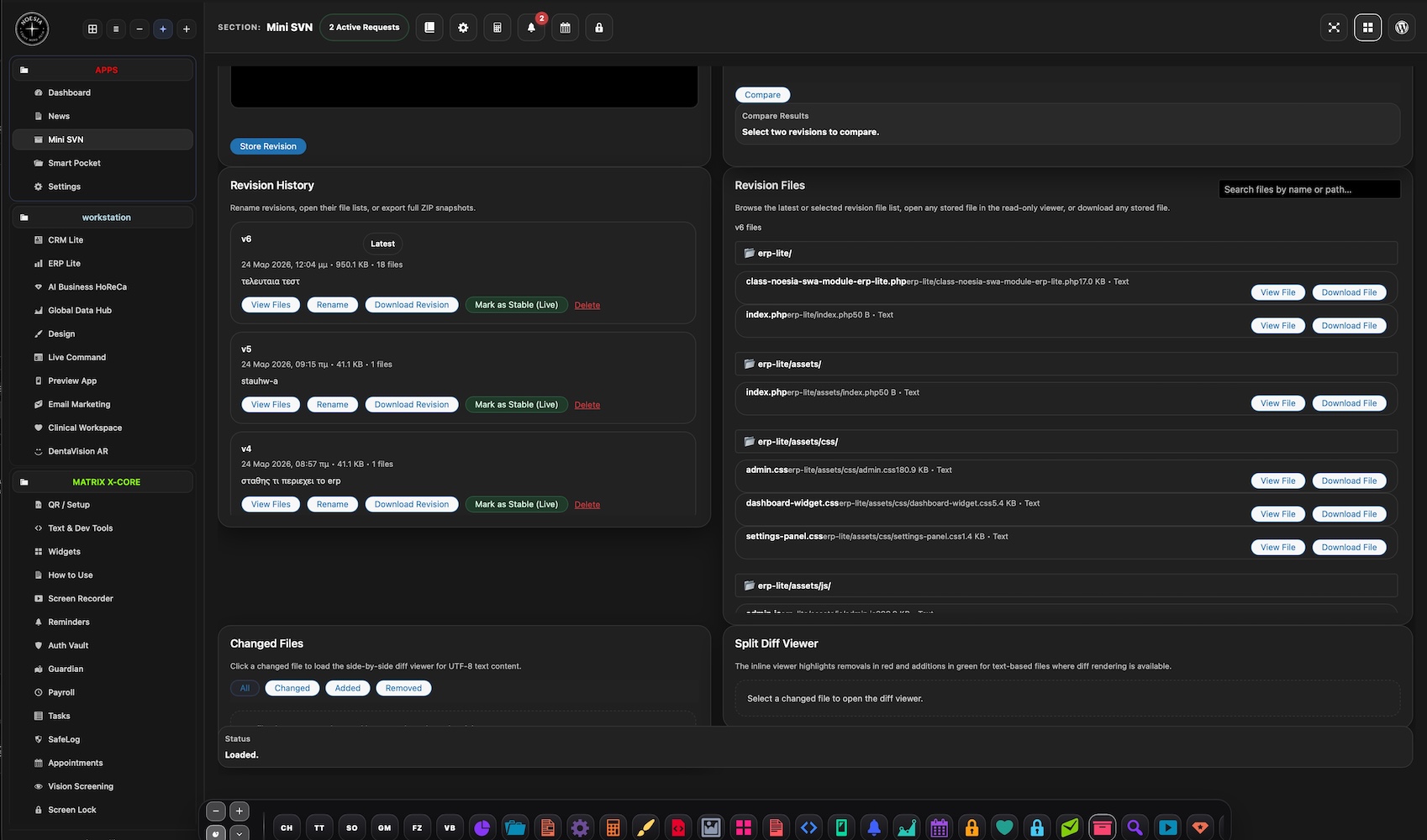Collapse the workstation sidebar group
Viewport: 1427px width, 840px height.
103,217
